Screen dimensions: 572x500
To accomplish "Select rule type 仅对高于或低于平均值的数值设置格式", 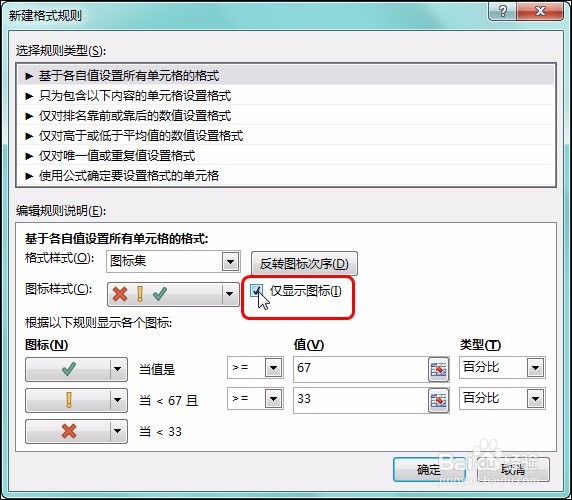I will [x=286, y=136].
